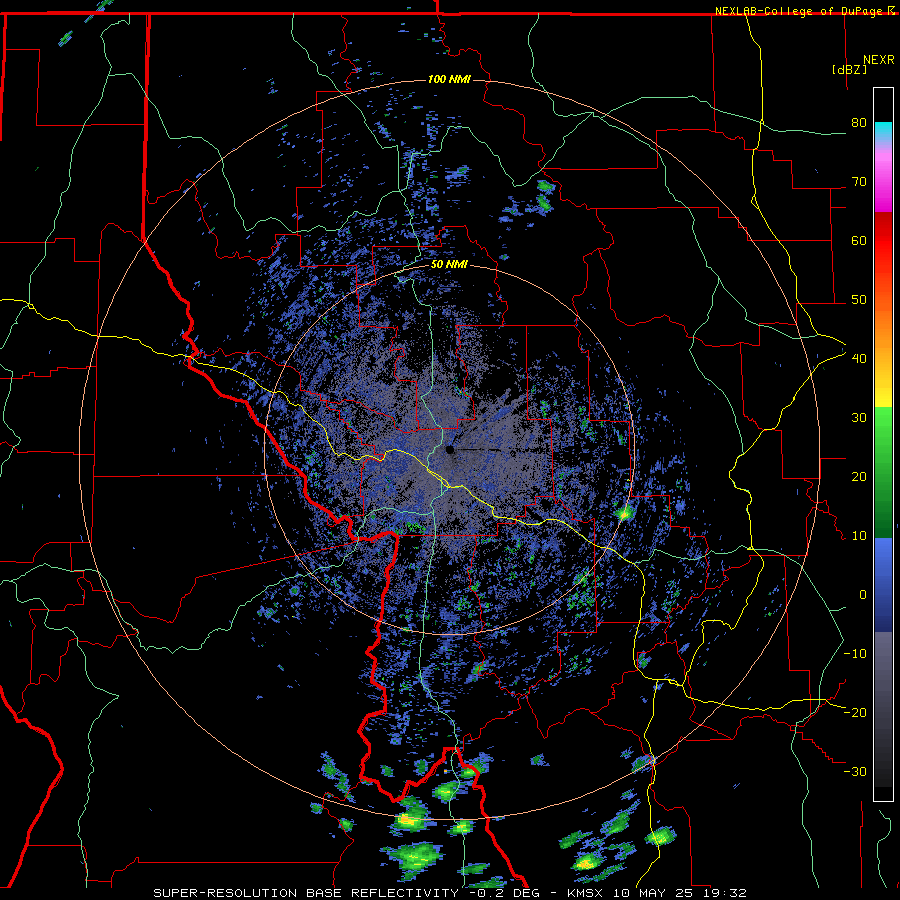Image resolution: width=900 pixels, height=900 pixels.
Task: Click the NEXR label above color scale
Action: click(879, 60)
